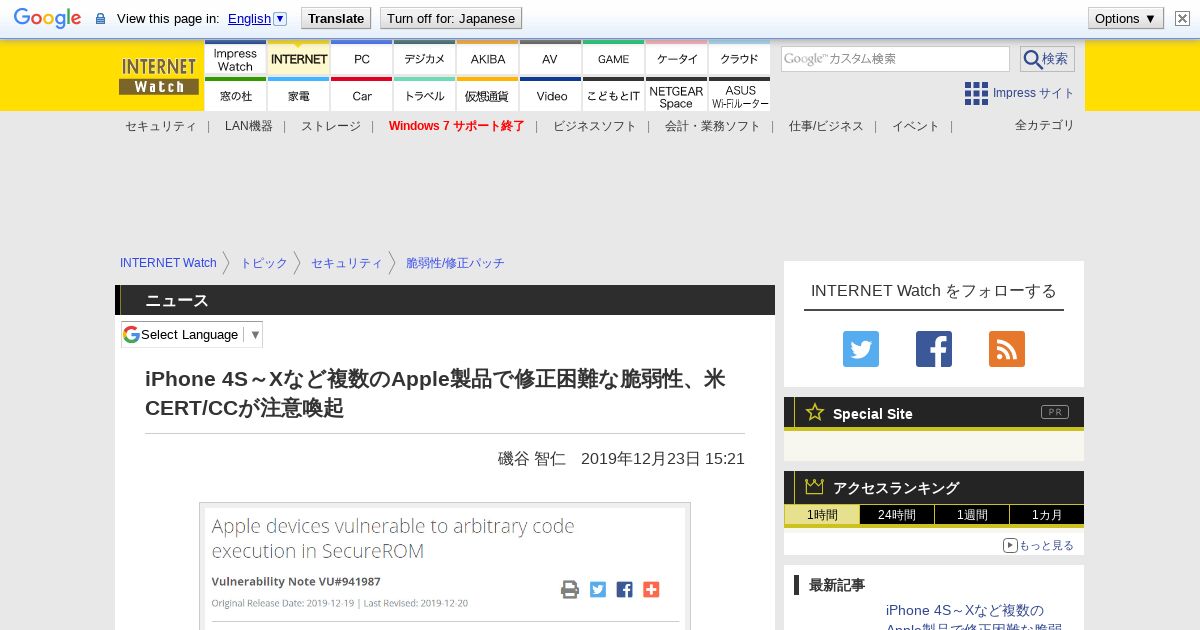This screenshot has width=1200, height=630.
Task: Open the Facebook follow icon
Action: coord(934,349)
